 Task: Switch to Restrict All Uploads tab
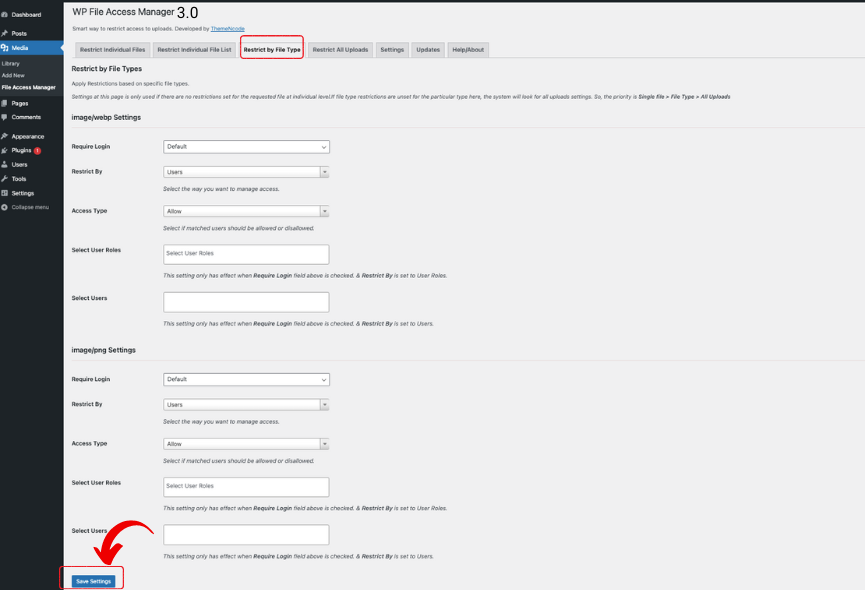click(340, 50)
